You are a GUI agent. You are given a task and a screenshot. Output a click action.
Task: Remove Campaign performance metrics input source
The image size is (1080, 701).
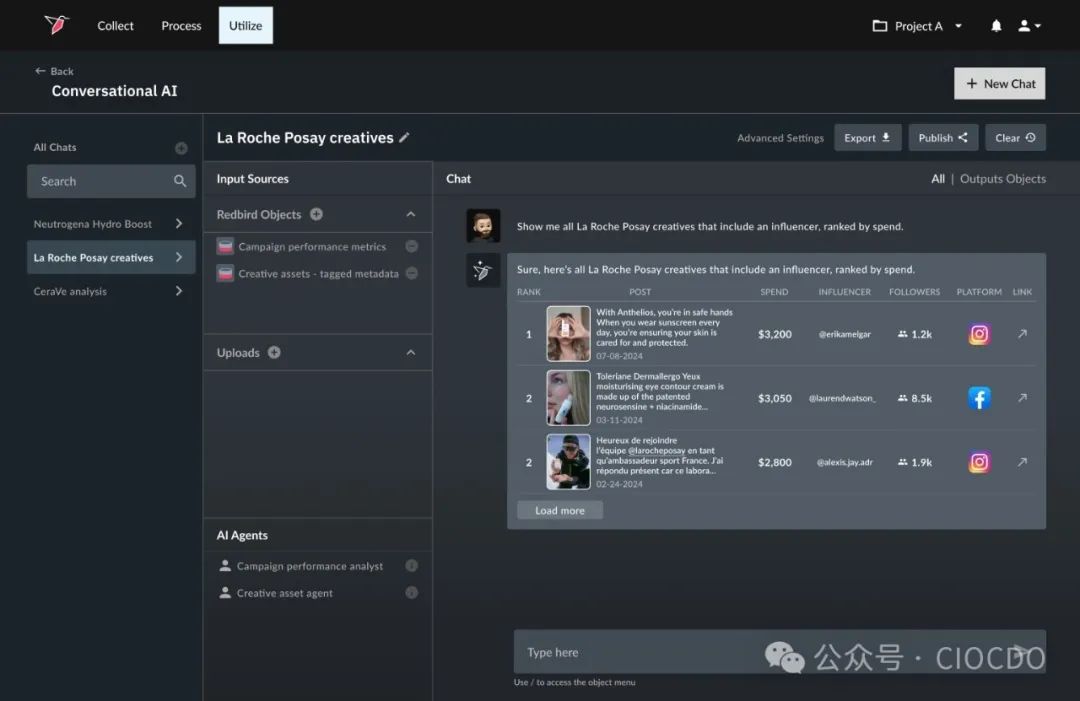point(411,247)
